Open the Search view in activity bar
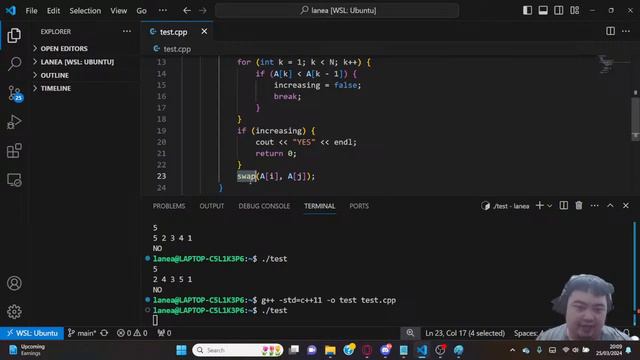The image size is (640, 360). (14, 64)
